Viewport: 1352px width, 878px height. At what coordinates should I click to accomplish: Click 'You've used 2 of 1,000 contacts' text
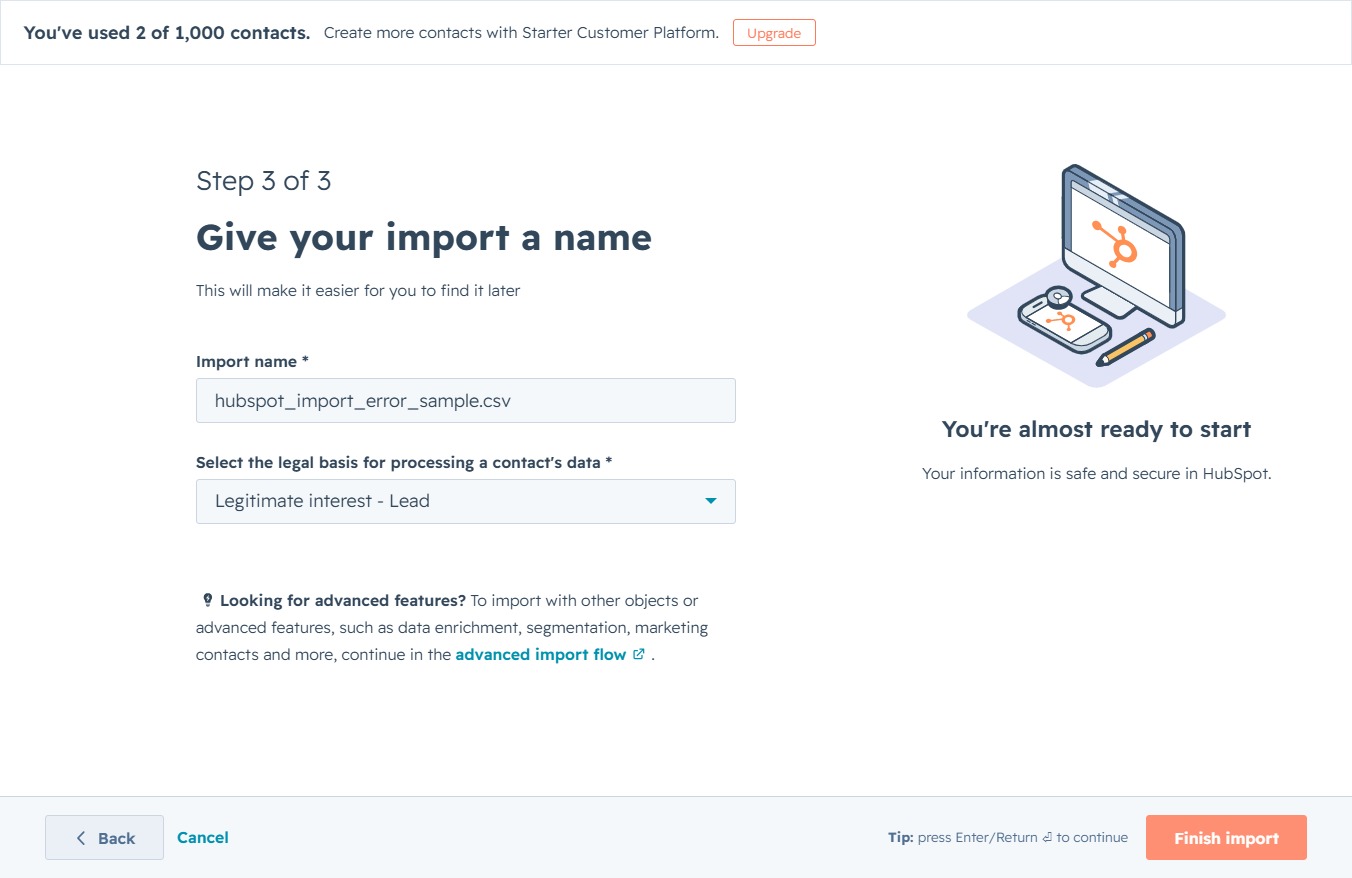167,33
